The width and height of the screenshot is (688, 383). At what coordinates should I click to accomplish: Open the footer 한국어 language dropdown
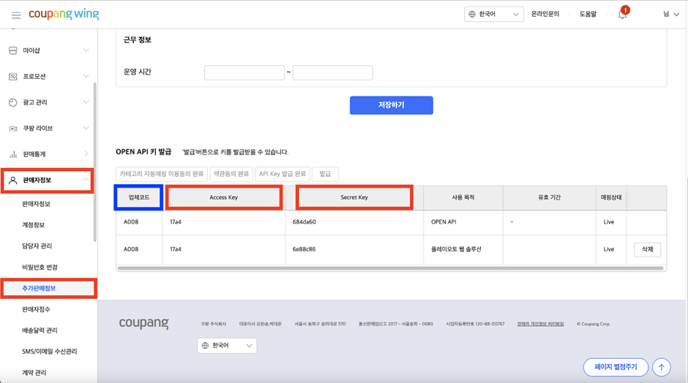(227, 345)
